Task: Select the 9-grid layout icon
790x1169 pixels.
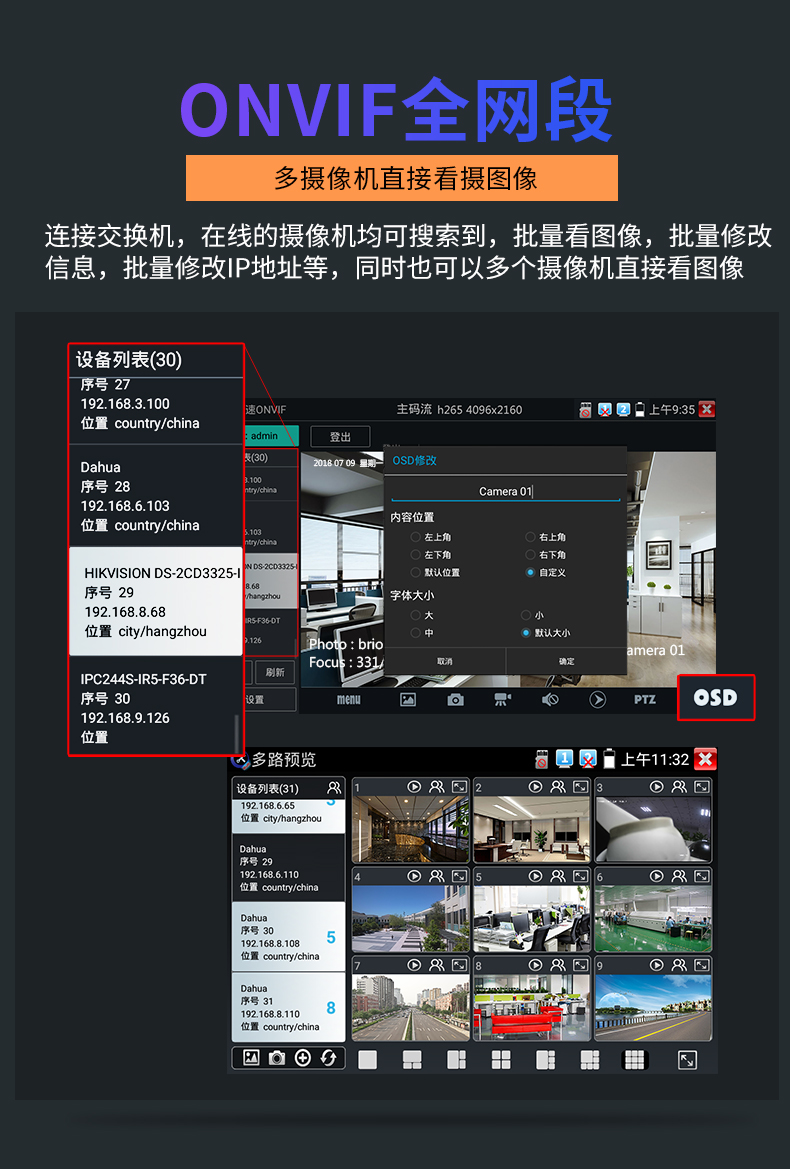Action: click(x=635, y=1060)
